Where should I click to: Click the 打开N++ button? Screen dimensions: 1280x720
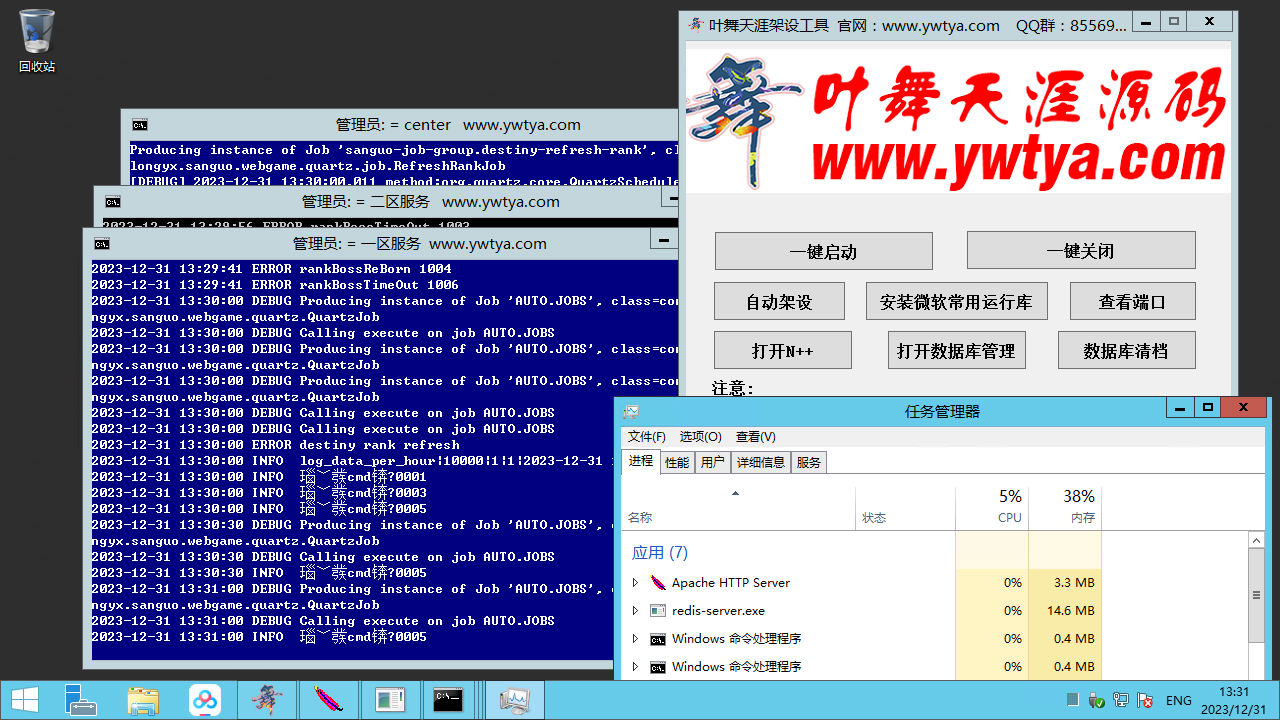pos(783,350)
